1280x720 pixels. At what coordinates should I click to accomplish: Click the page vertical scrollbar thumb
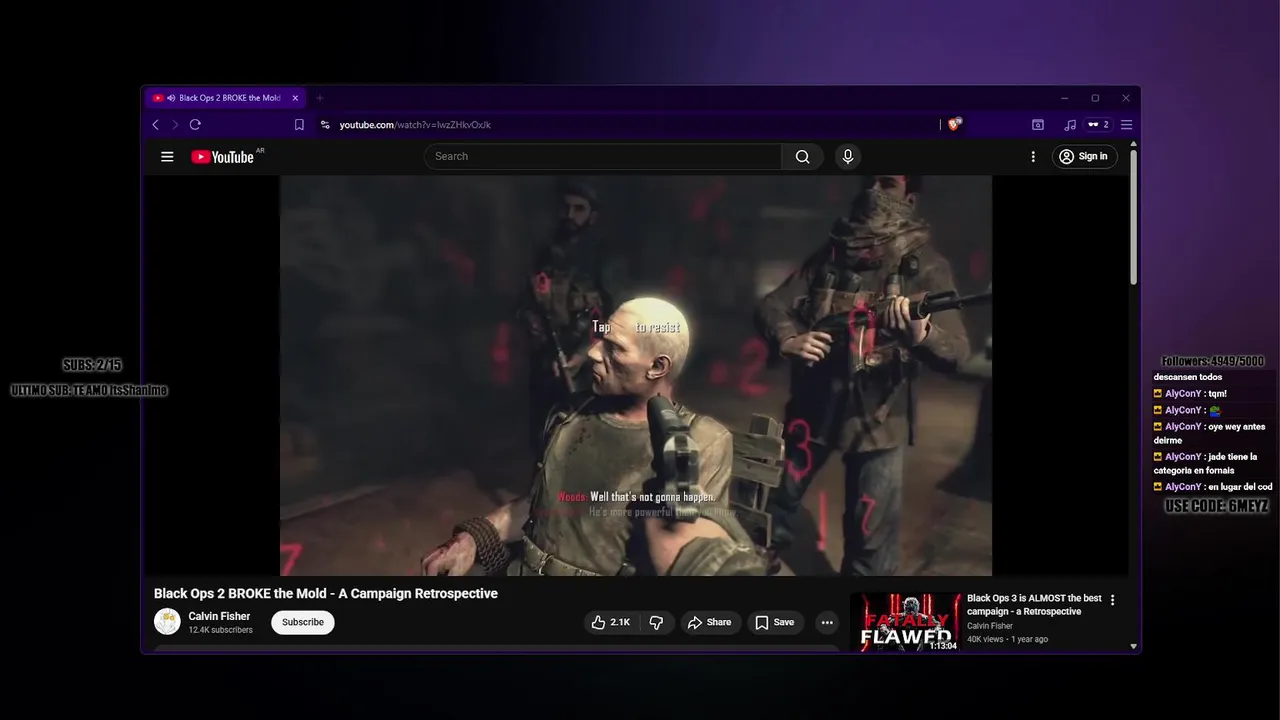(1133, 218)
